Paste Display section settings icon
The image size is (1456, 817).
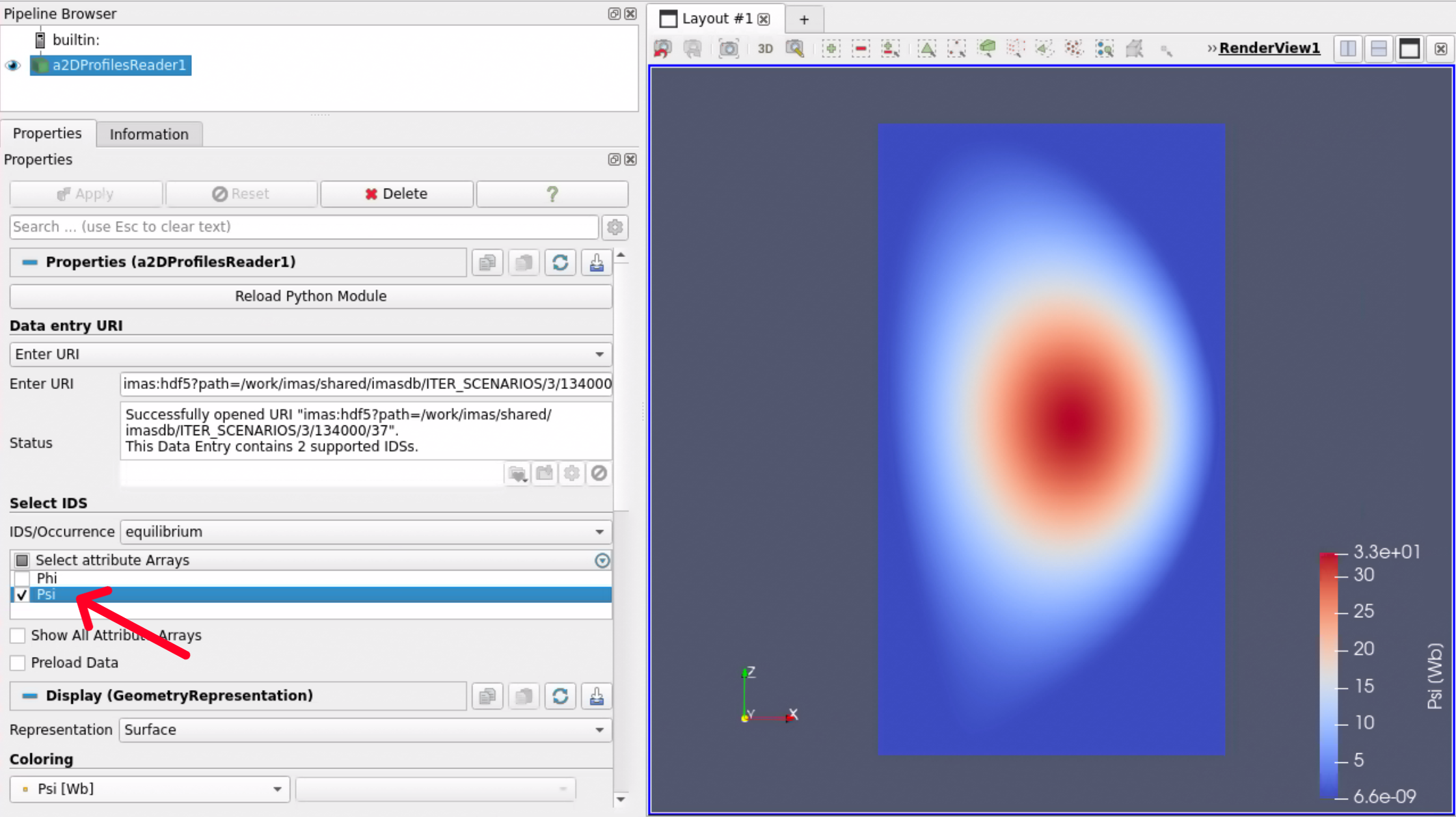coord(524,696)
